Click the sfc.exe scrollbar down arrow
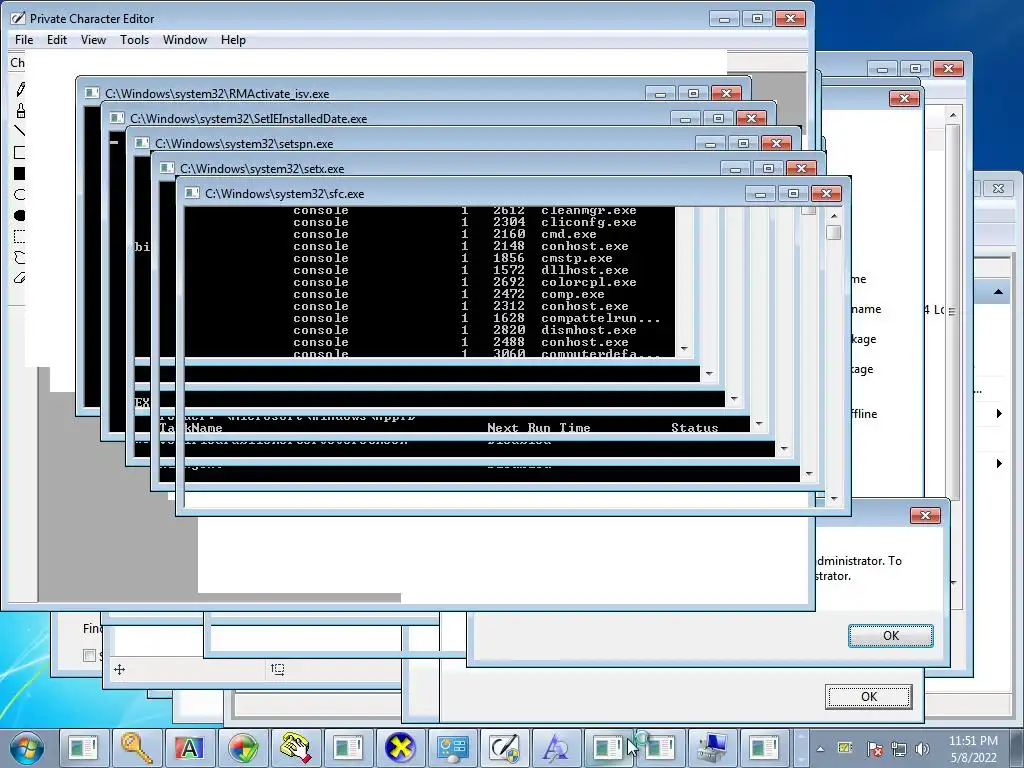Screen dimensions: 1024x768 [x=833, y=499]
